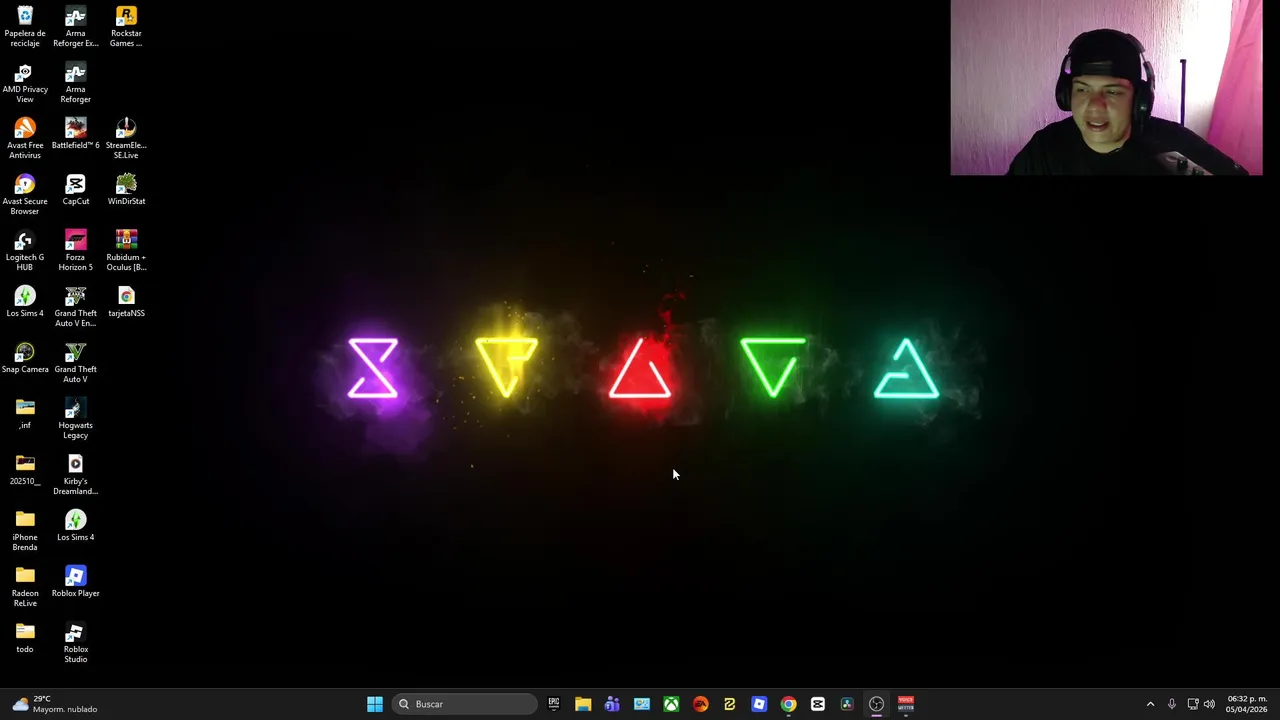The width and height of the screenshot is (1280, 720).
Task: Open the network status tray icon
Action: point(1193,704)
